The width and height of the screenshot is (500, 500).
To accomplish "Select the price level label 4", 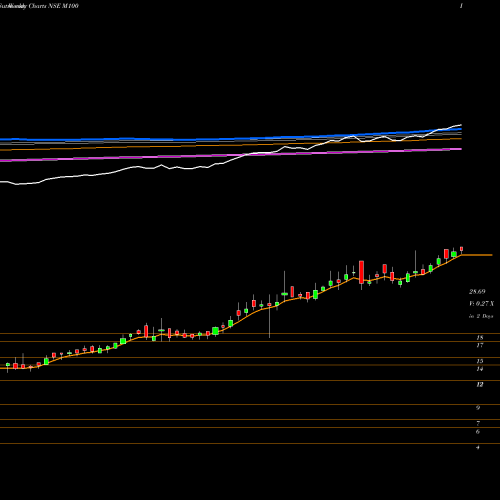I will click(x=478, y=447).
